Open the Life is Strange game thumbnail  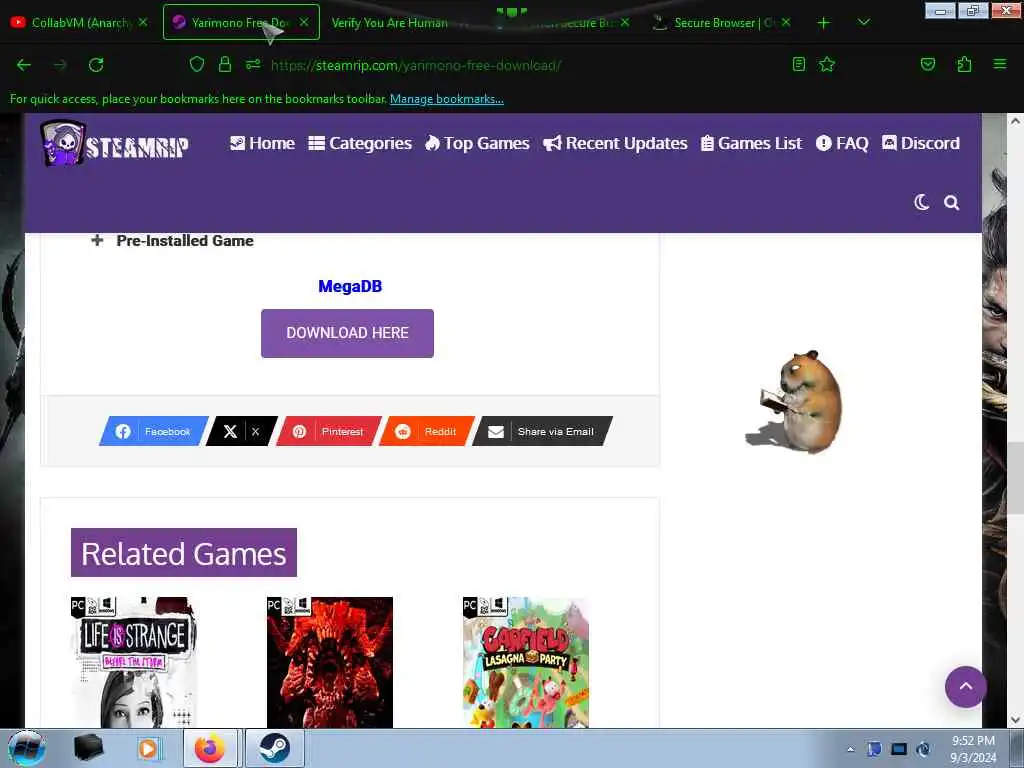coord(134,662)
